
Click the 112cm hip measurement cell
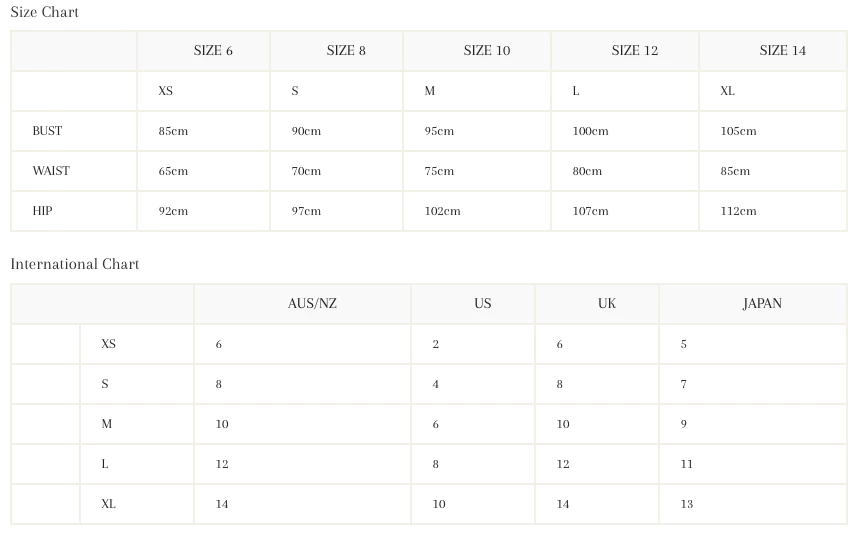(738, 211)
